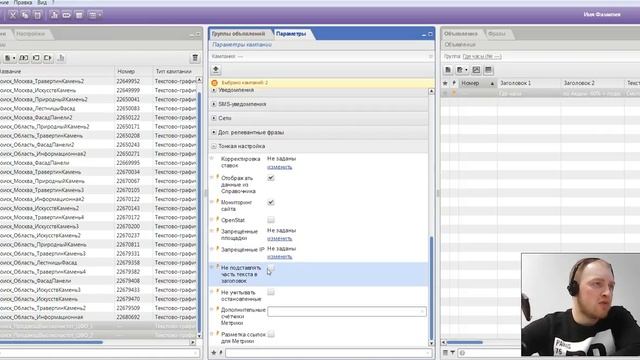640x360 pixels.
Task: Click the star column header in ads table
Action: [445, 83]
